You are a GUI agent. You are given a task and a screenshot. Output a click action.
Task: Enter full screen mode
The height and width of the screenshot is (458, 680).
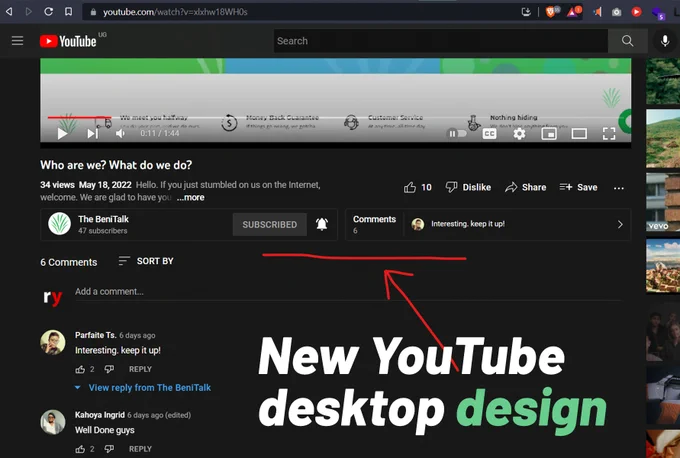click(609, 134)
